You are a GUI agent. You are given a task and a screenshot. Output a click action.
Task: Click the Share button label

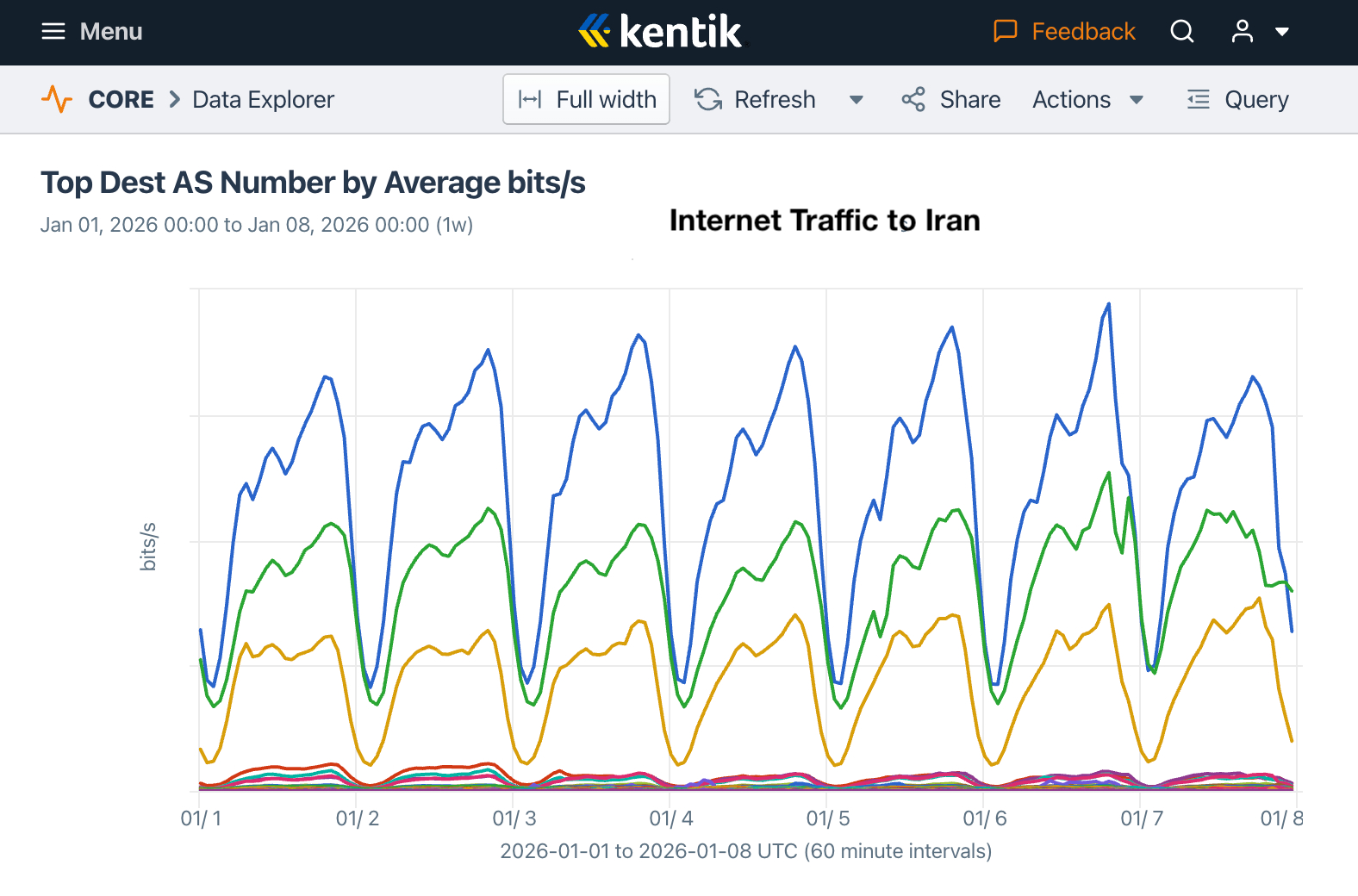tap(970, 100)
